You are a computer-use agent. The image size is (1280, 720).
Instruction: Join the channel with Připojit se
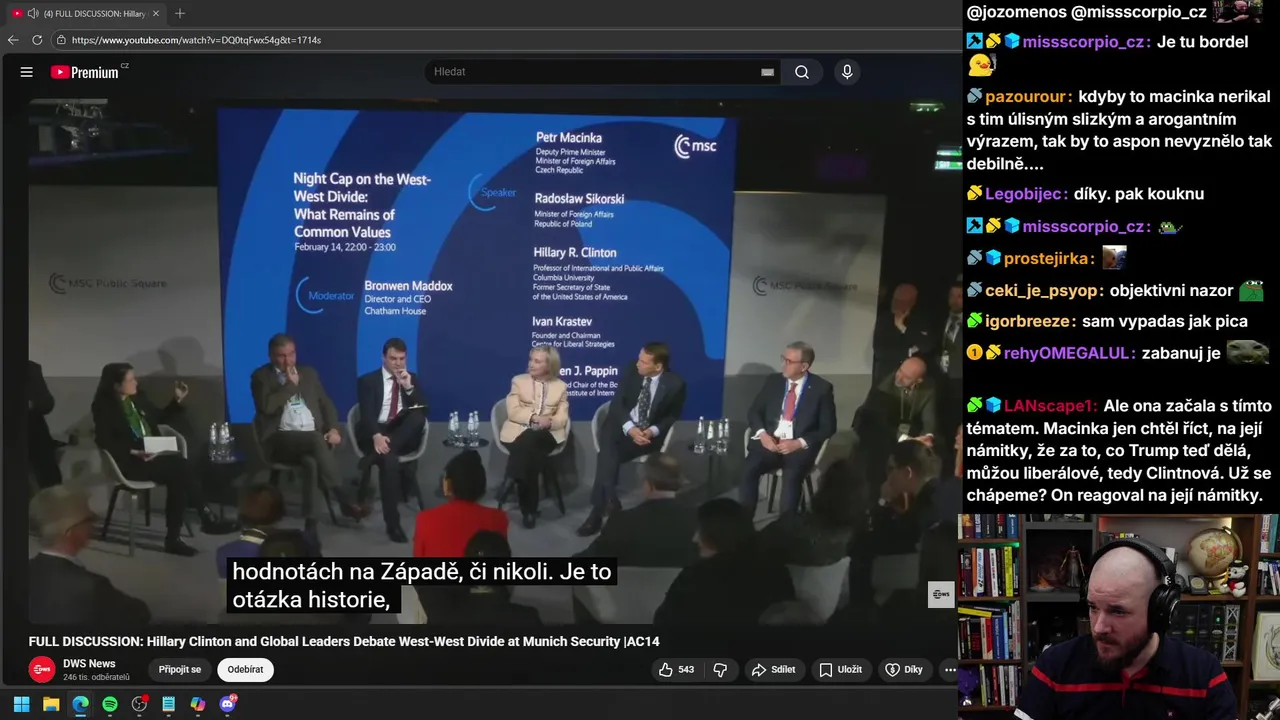pyautogui.click(x=180, y=670)
